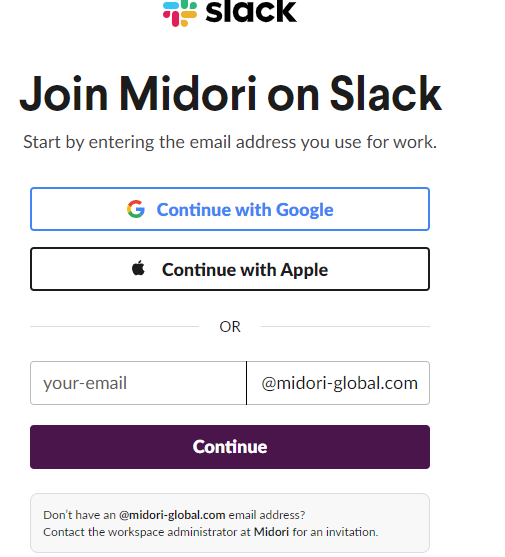The height and width of the screenshot is (557, 505).
Task: Click bold @midori-global.com in the notice
Action: point(172,515)
